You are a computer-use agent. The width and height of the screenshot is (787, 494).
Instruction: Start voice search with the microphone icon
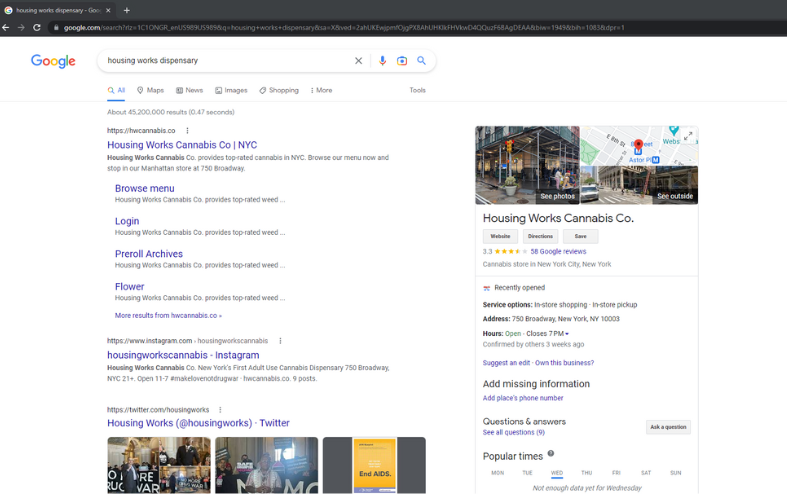click(x=382, y=61)
